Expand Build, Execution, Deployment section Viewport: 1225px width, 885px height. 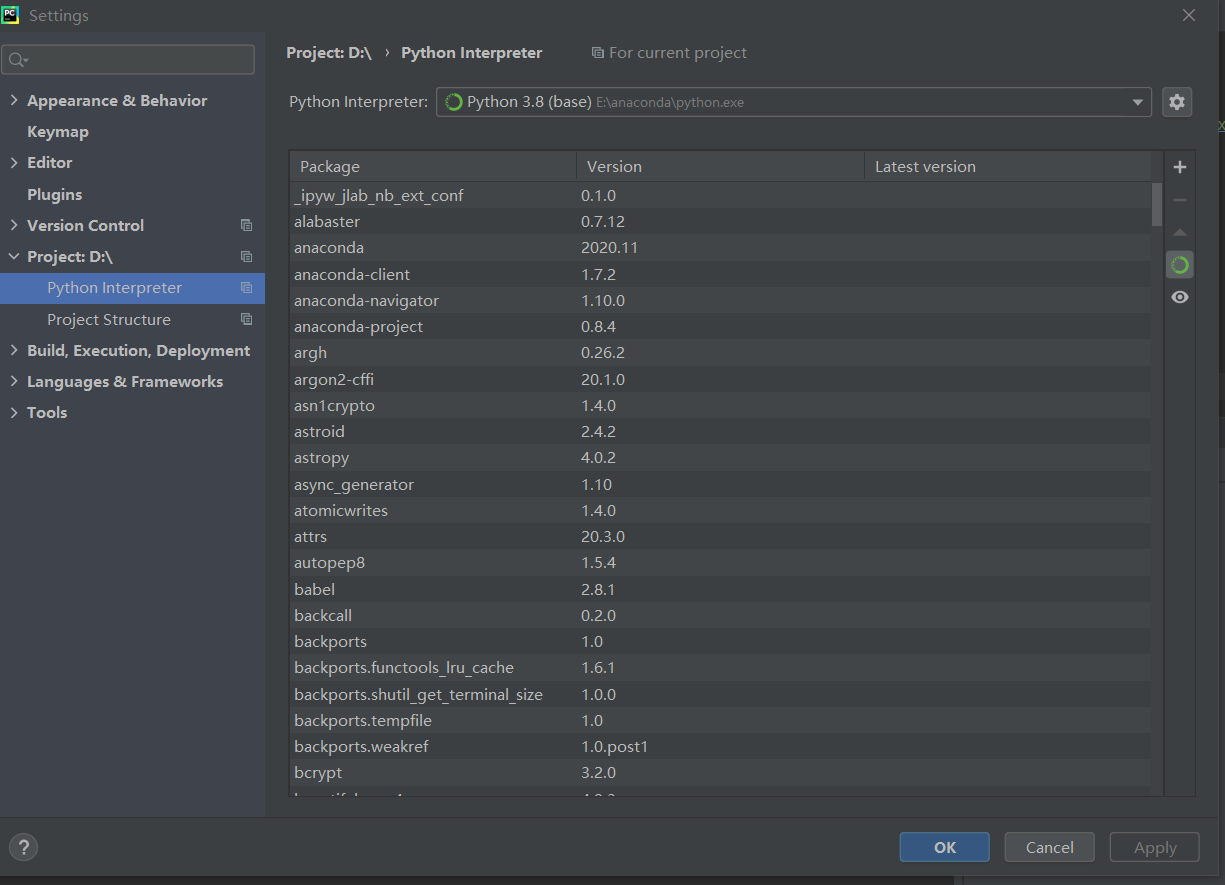pyautogui.click(x=14, y=350)
